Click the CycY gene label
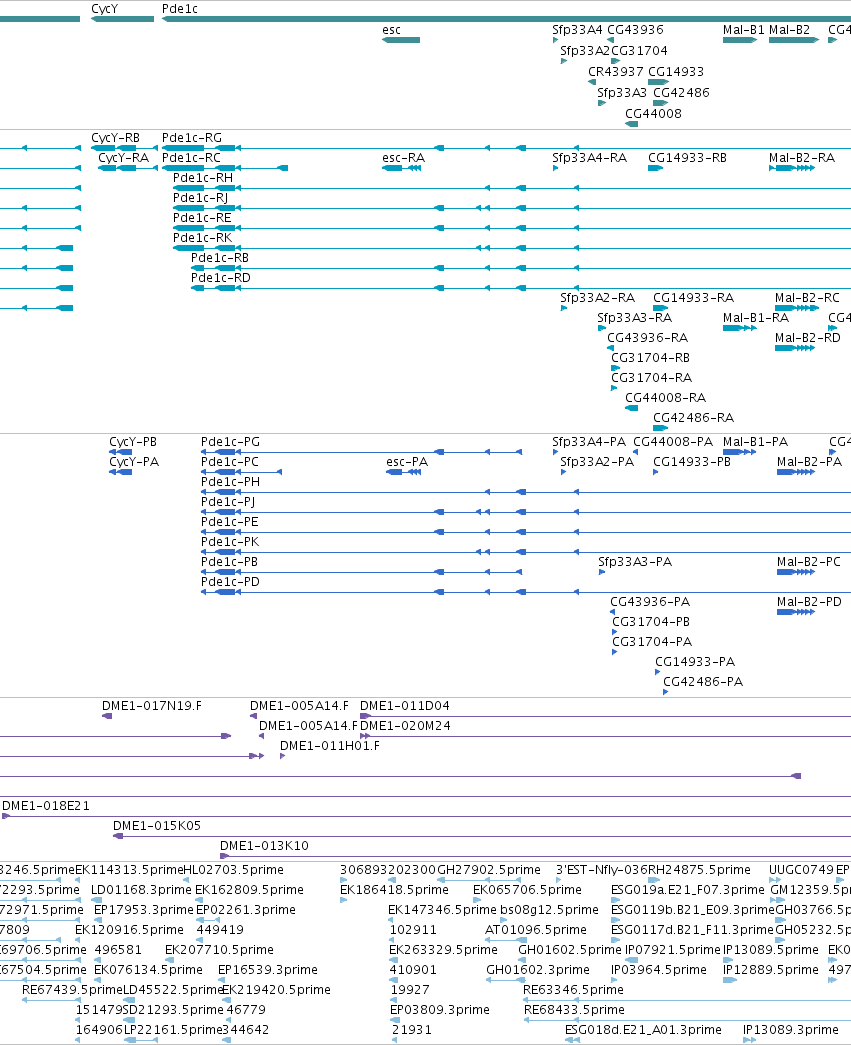The image size is (851, 1045). point(104,9)
